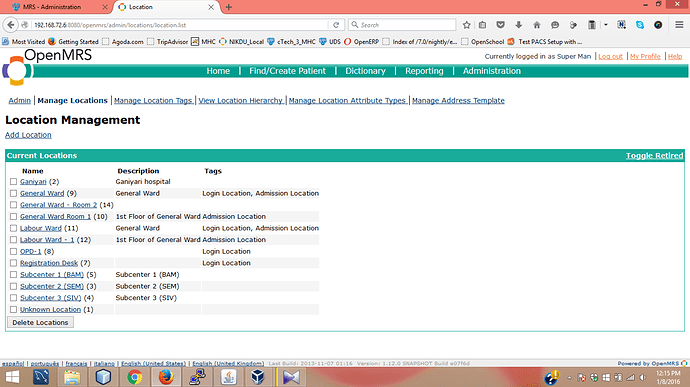Expand the toolbar overflow dropdown arrow
The image size is (690, 387).
pos(606,25)
